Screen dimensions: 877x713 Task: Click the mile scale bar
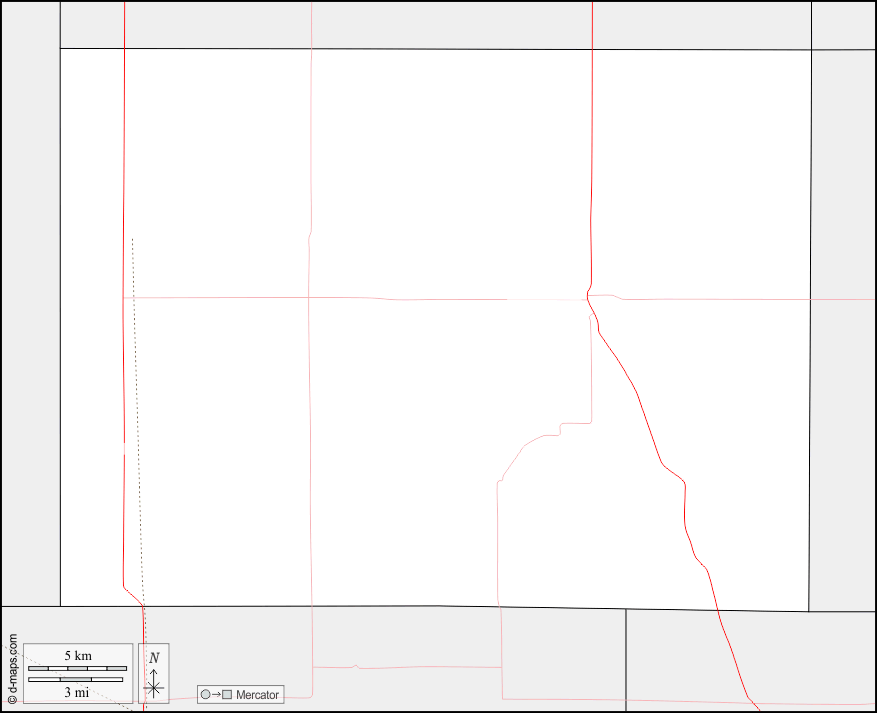tap(75, 680)
